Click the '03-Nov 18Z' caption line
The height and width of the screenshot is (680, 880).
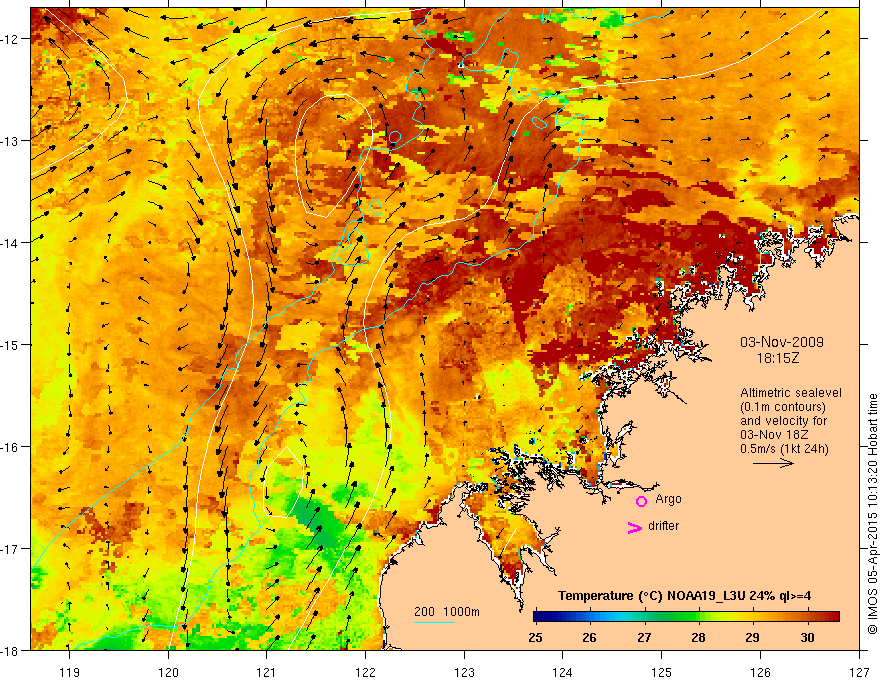770,435
